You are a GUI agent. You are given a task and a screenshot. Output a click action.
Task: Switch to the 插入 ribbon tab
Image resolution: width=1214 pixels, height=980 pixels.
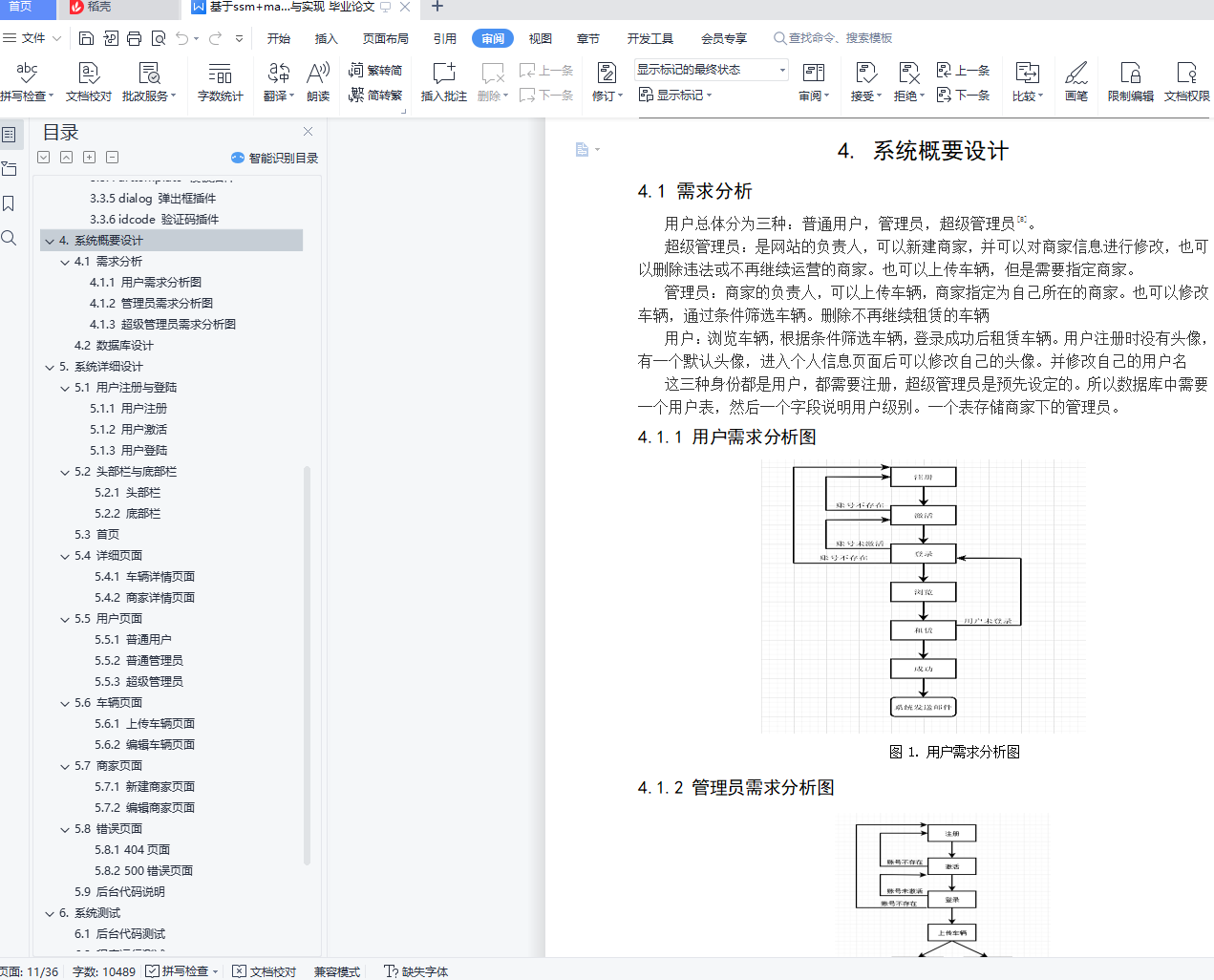pos(327,38)
